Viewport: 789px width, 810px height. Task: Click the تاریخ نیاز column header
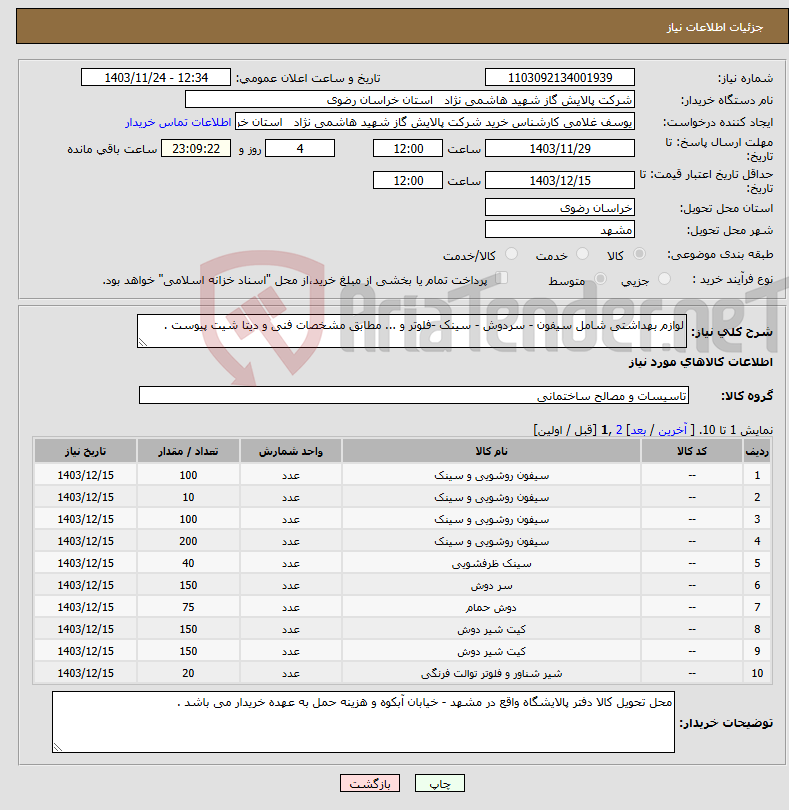point(86,451)
